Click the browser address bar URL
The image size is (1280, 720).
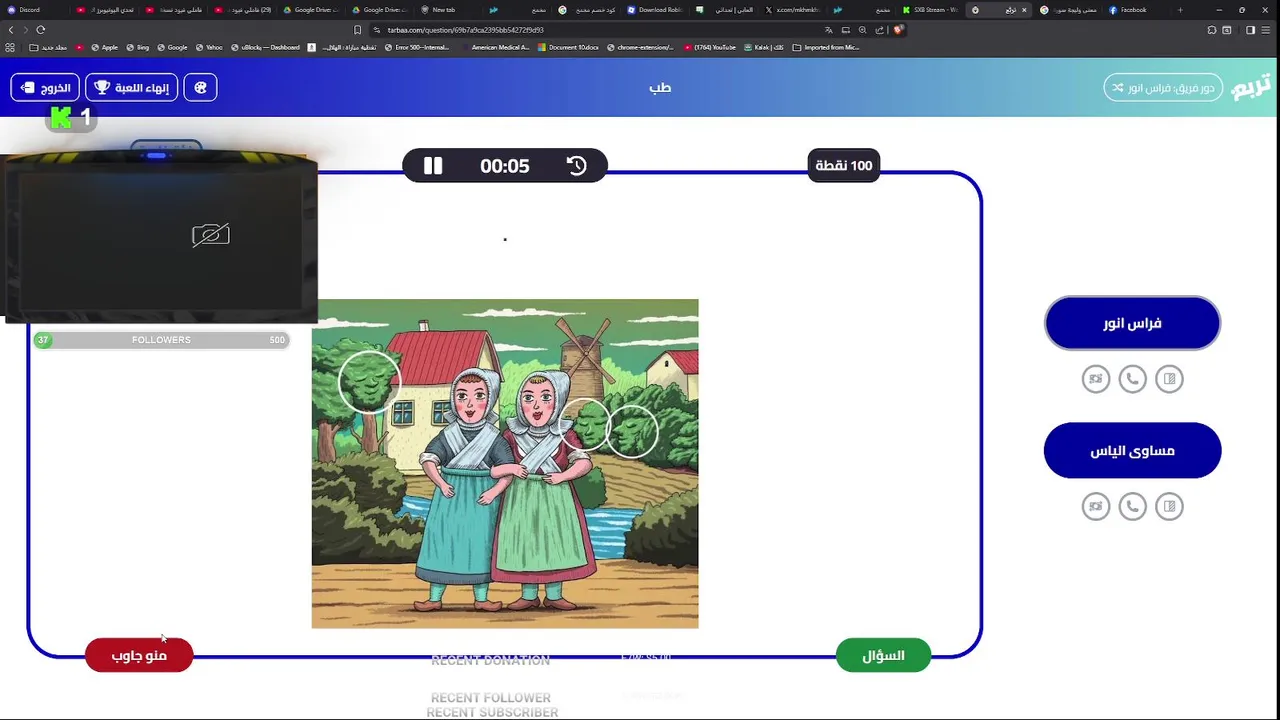pos(466,30)
